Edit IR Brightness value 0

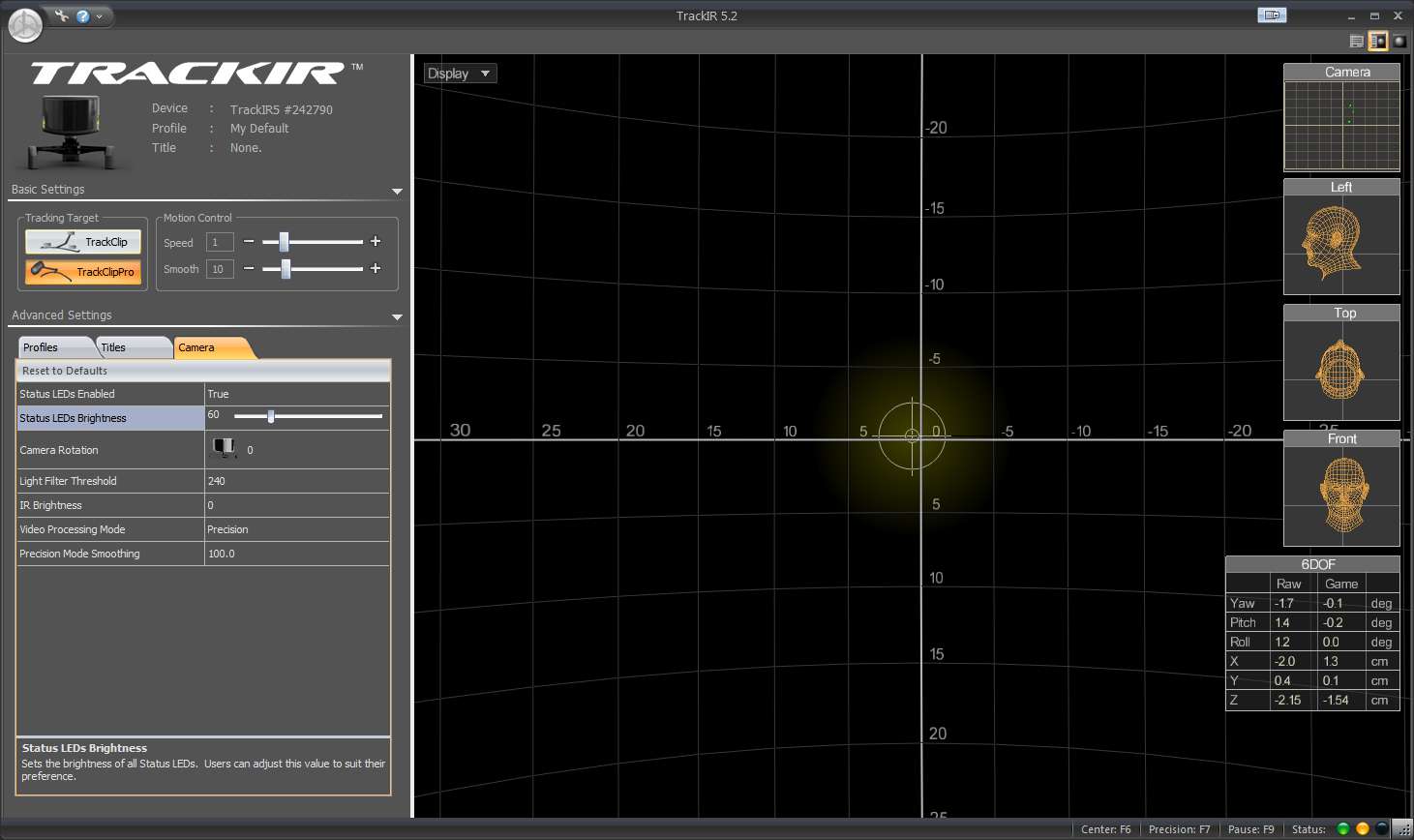[x=297, y=505]
